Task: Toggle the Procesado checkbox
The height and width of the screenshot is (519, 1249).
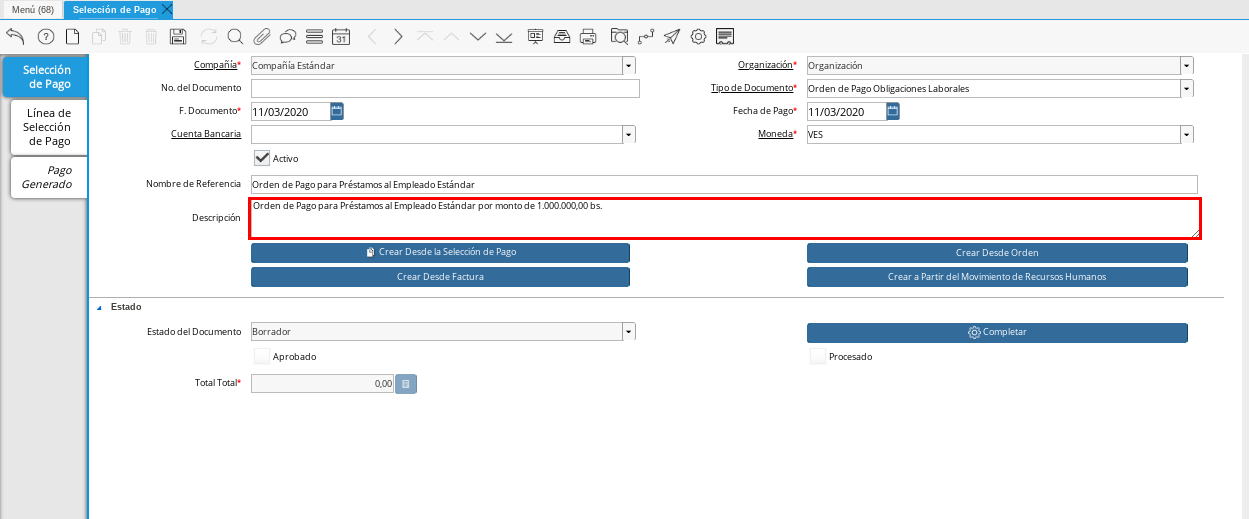Action: click(x=818, y=356)
